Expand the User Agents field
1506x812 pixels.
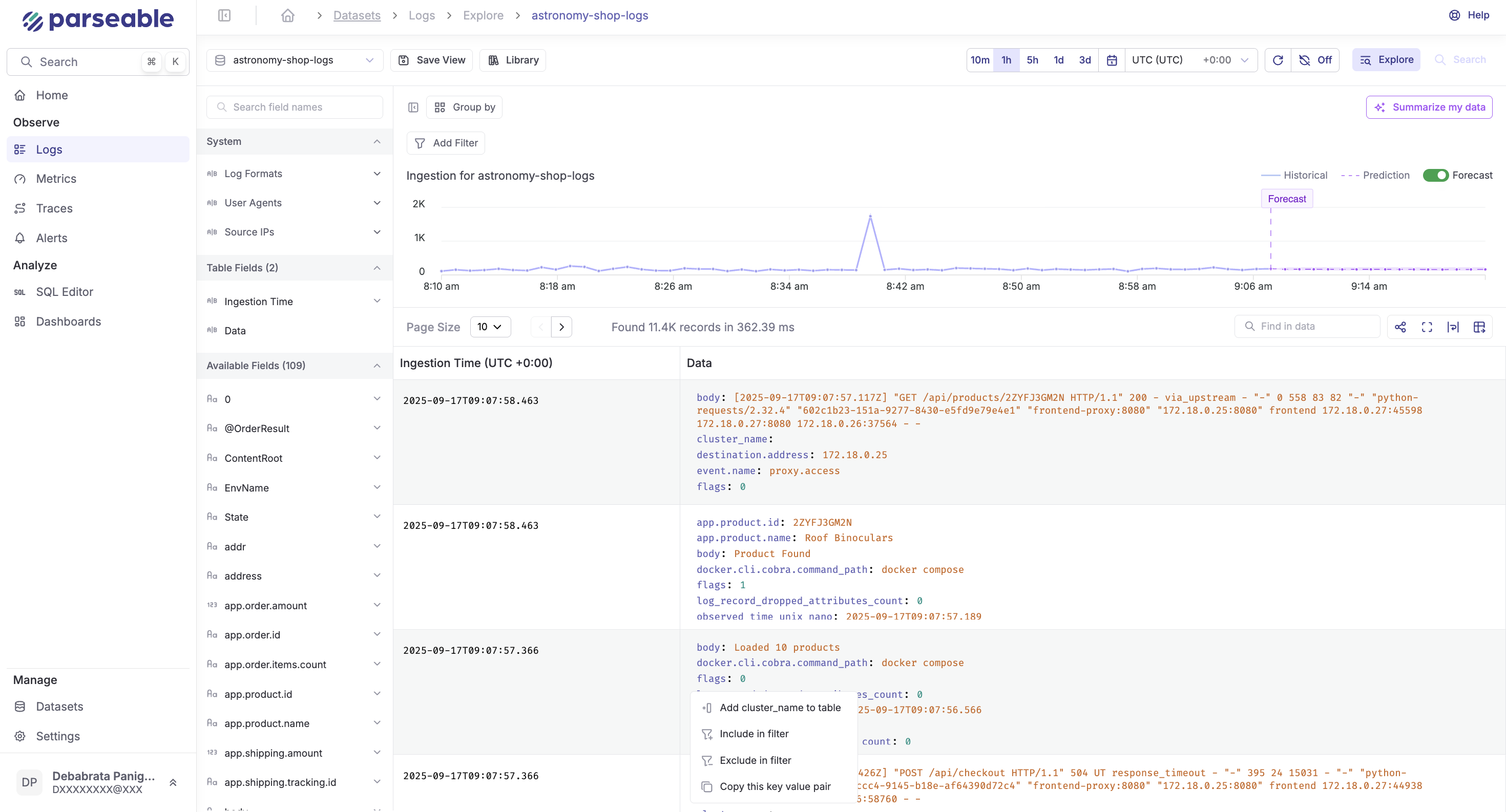coord(377,203)
